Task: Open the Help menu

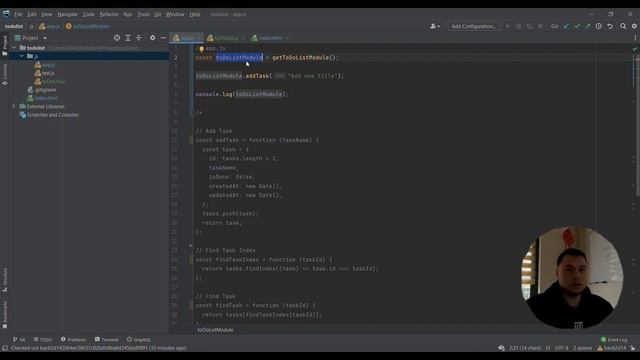Action: 195,14
